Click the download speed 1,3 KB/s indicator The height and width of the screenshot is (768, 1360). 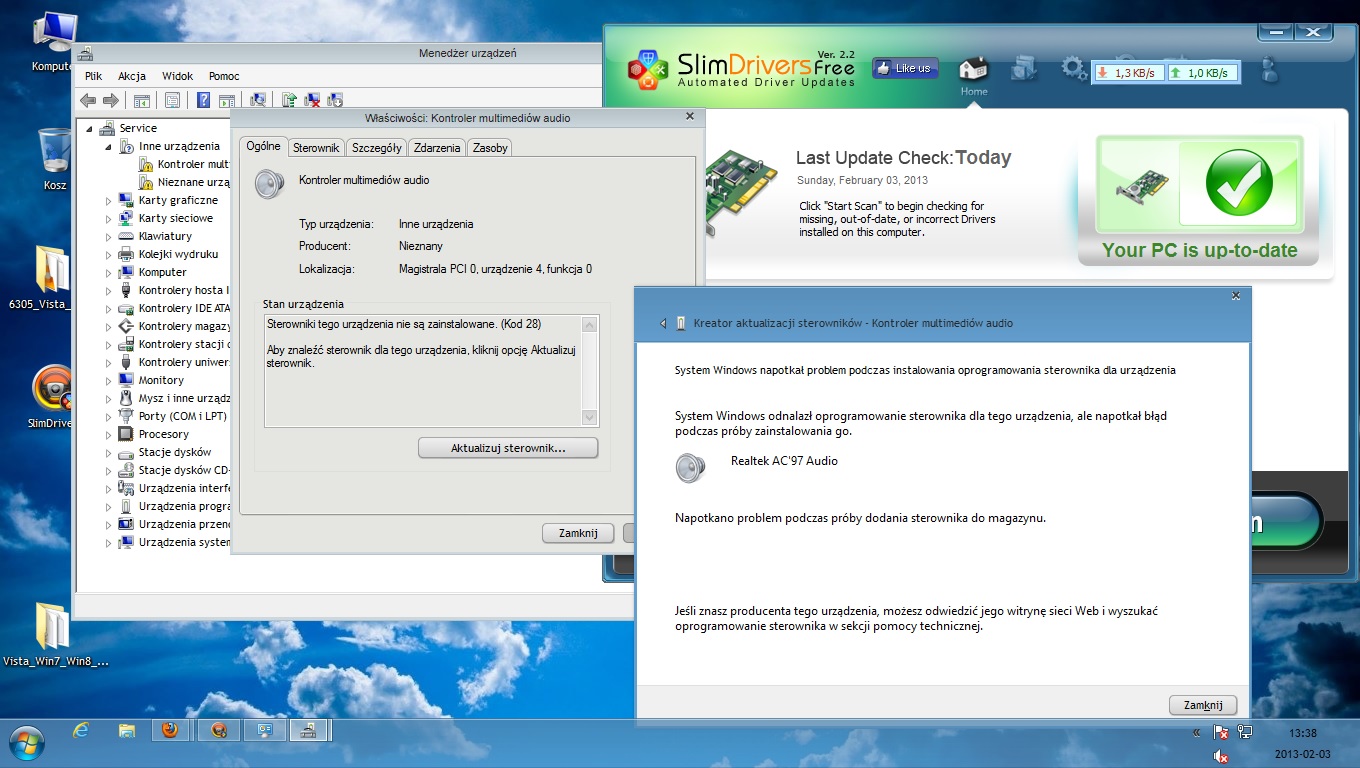point(1128,73)
